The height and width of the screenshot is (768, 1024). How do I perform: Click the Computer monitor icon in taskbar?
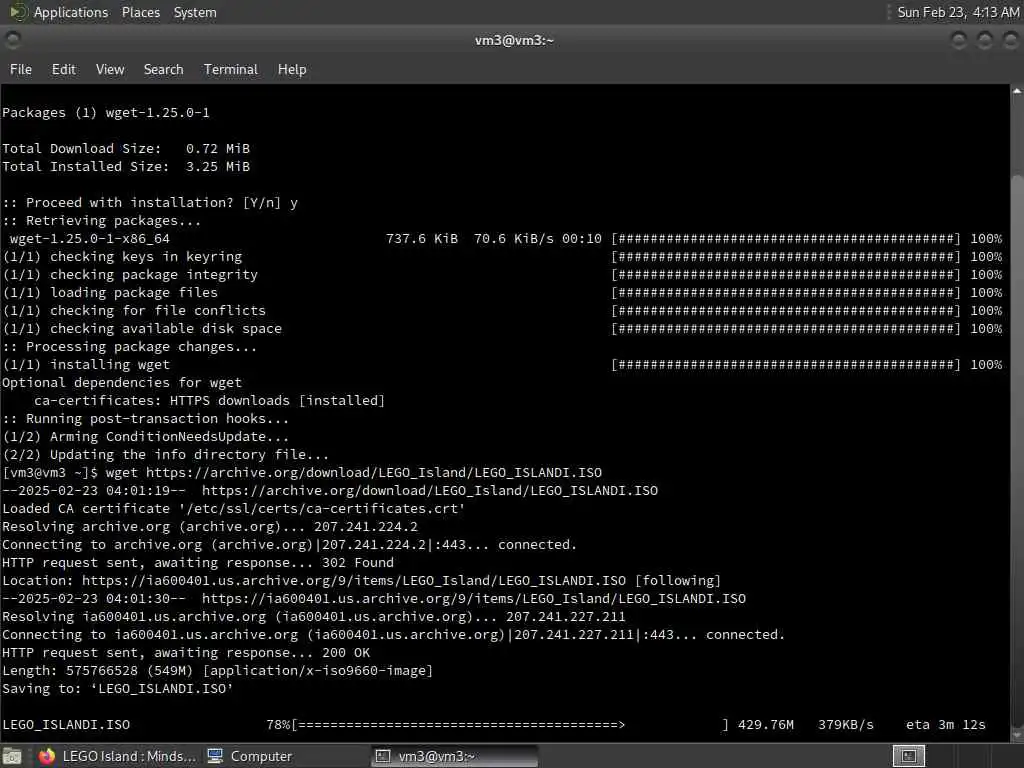(215, 756)
